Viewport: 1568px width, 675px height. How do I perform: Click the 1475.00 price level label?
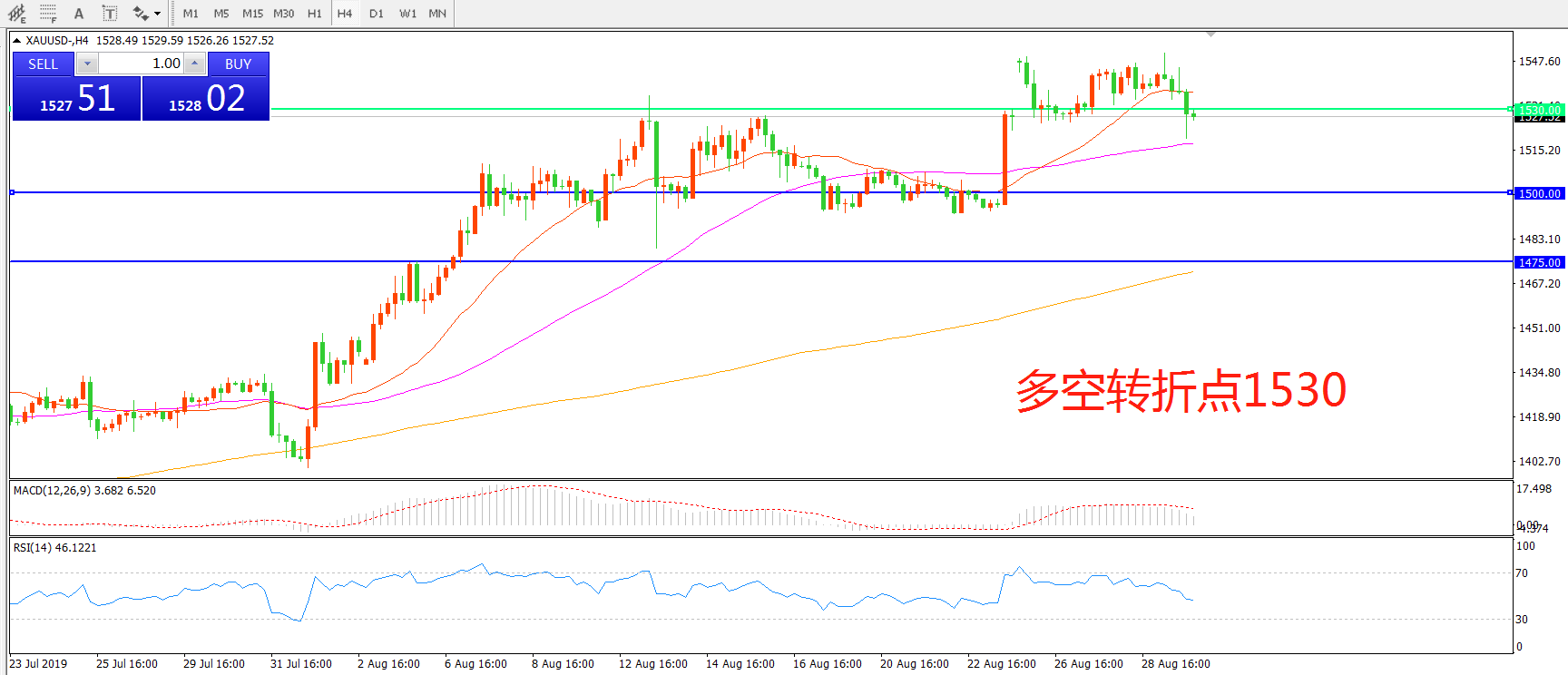1540,262
